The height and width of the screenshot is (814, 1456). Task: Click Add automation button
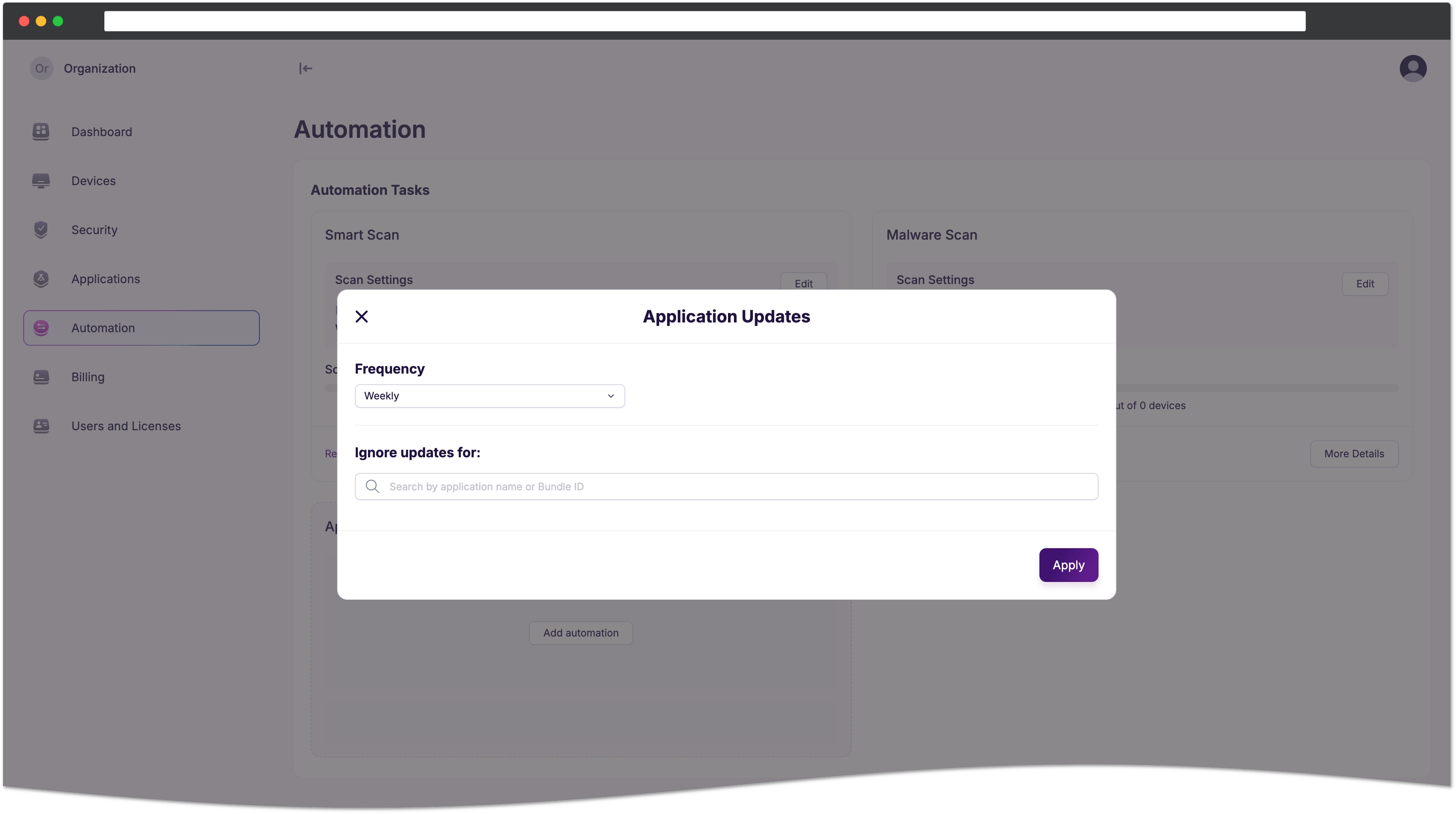(580, 632)
